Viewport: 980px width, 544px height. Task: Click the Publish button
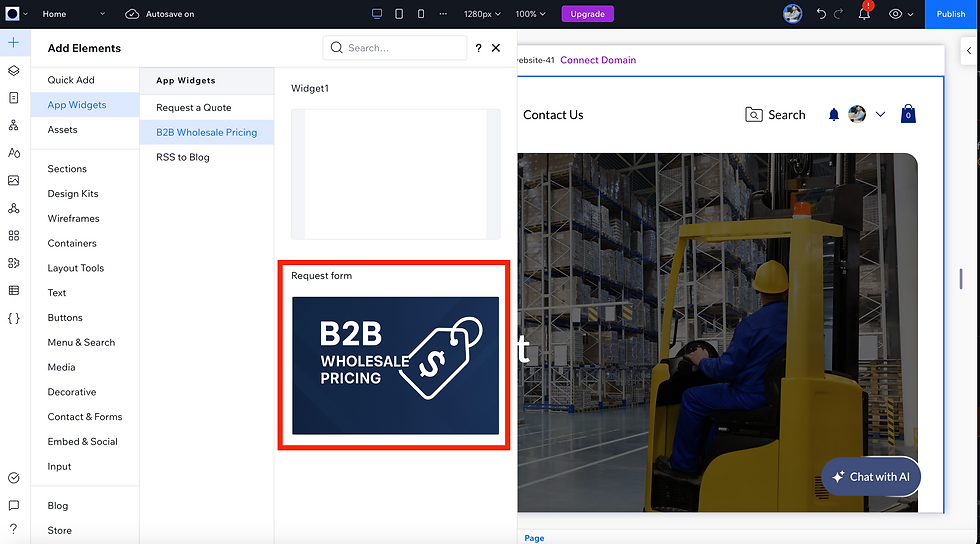[x=951, y=14]
